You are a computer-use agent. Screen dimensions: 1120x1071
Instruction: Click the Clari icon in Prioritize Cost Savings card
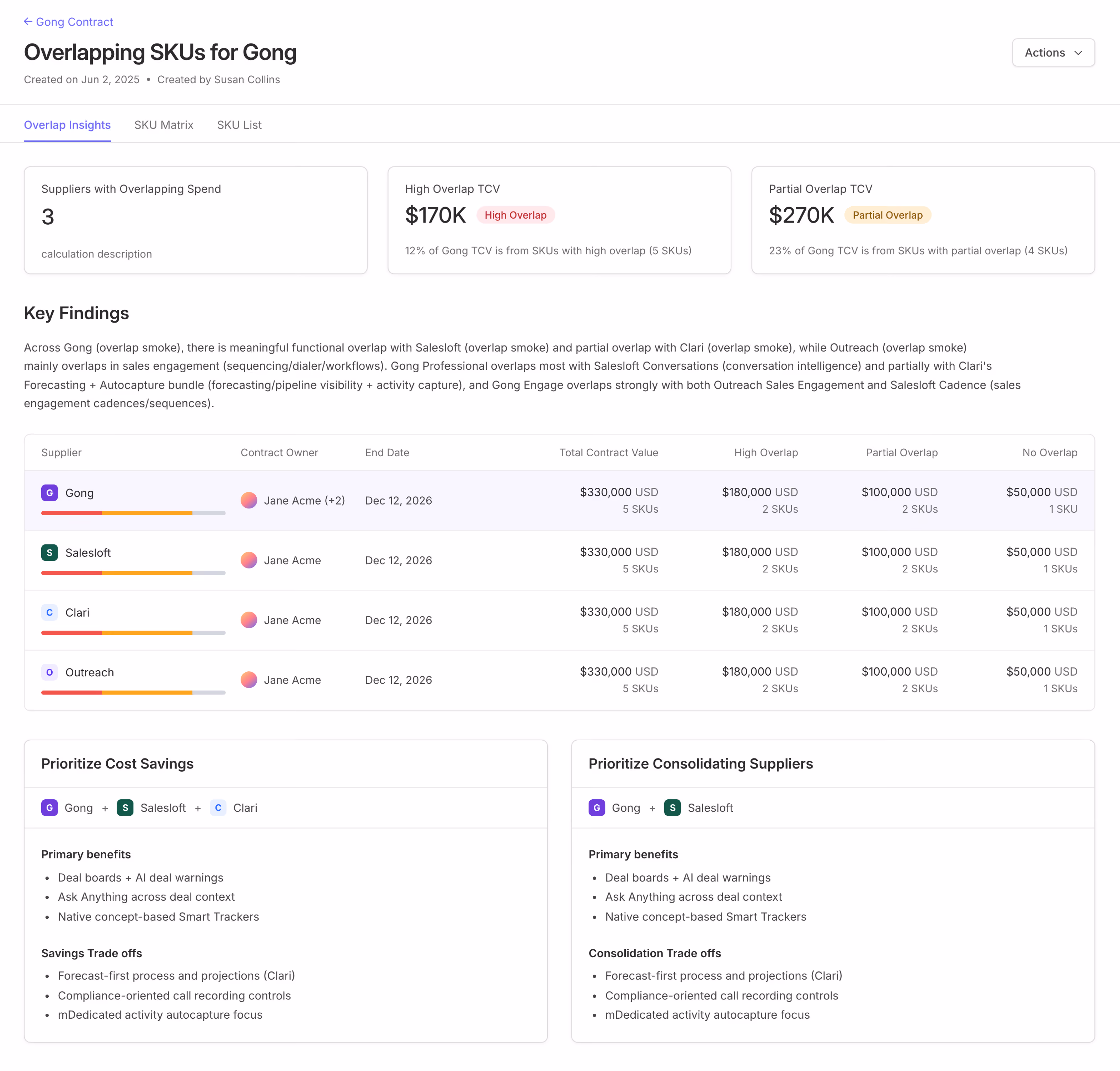pyautogui.click(x=218, y=808)
